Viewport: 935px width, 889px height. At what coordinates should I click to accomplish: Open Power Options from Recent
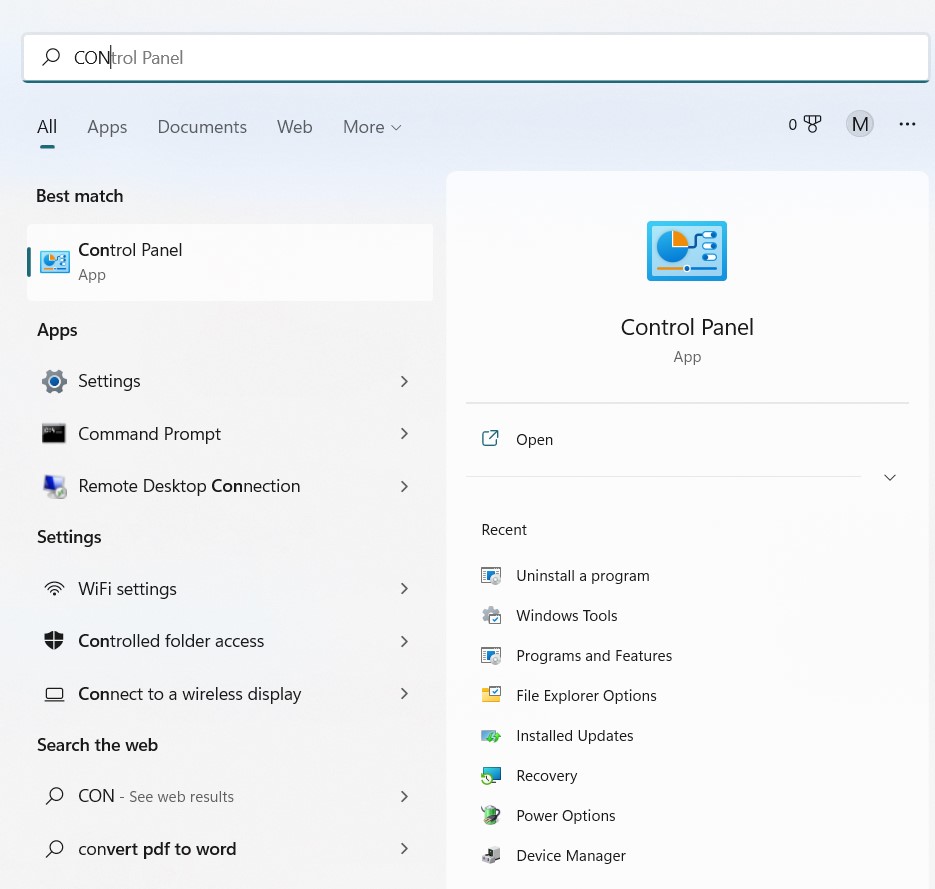(565, 815)
